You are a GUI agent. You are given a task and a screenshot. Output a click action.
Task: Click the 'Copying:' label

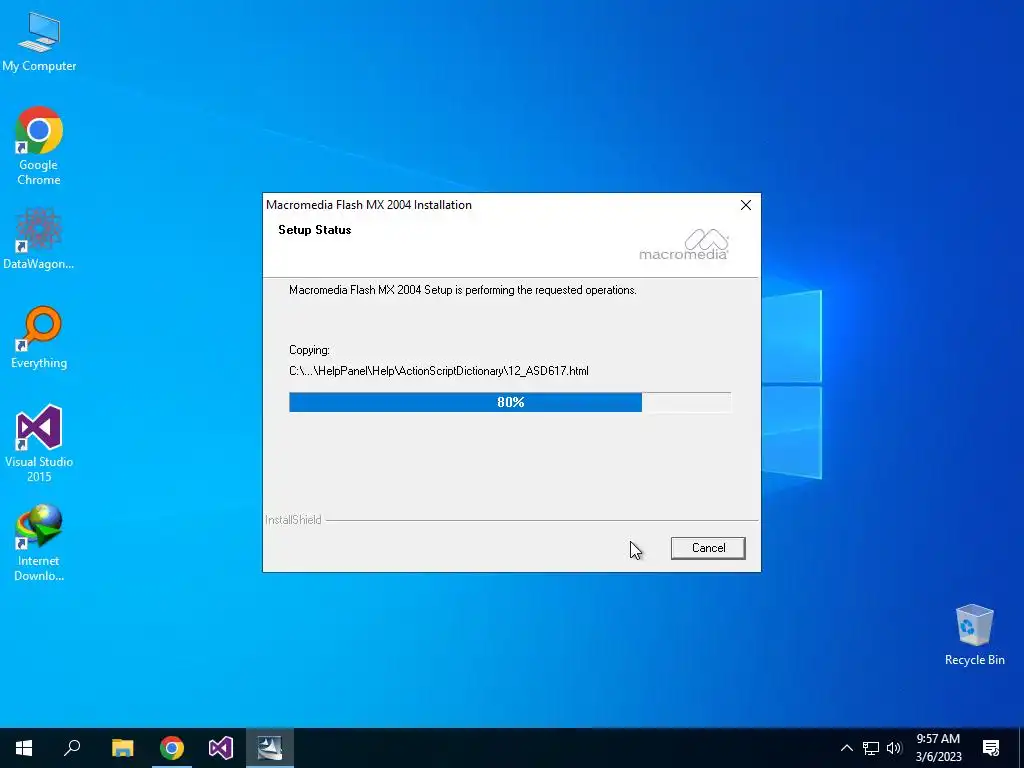click(x=310, y=350)
